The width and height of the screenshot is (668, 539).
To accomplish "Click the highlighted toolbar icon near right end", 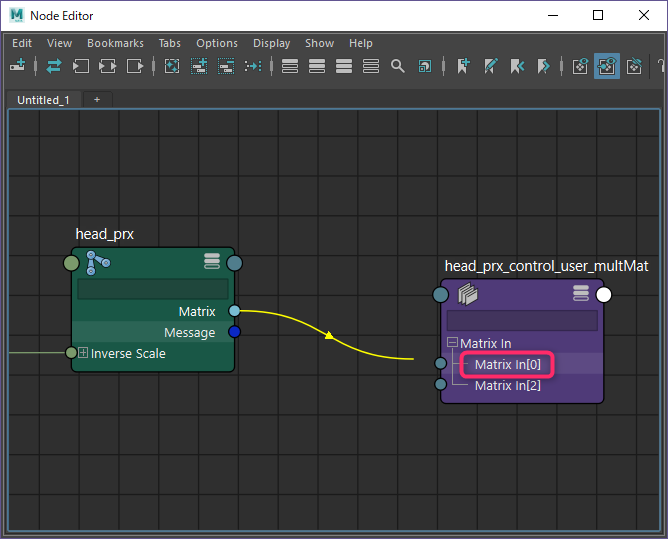I will pyautogui.click(x=606, y=66).
